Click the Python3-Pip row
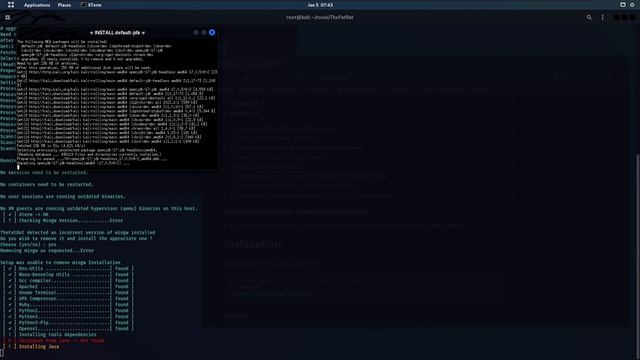The image size is (640, 360). tap(68, 322)
